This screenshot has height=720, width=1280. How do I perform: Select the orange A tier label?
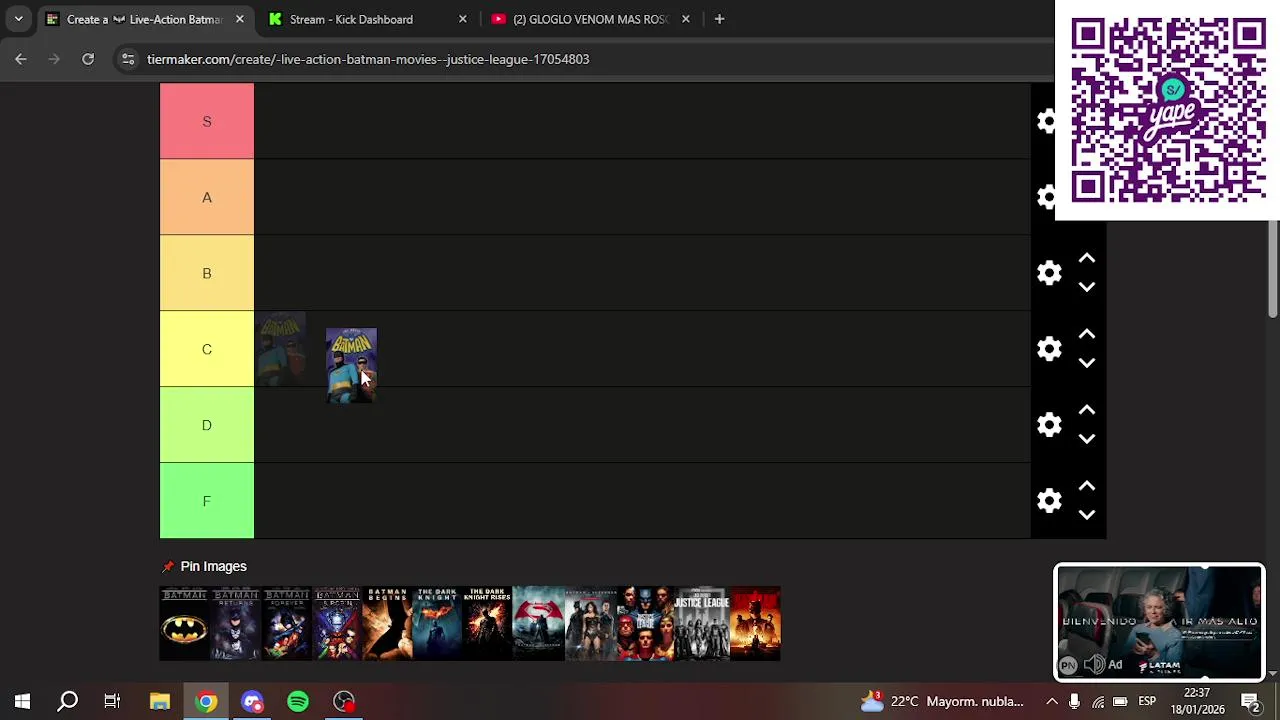(x=207, y=197)
